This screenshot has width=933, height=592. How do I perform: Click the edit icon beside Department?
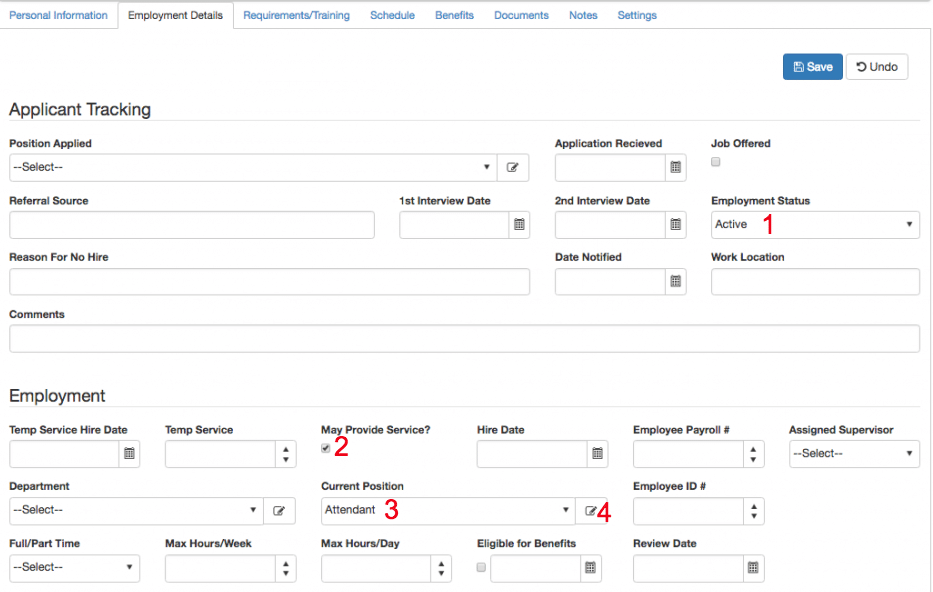tap(279, 510)
